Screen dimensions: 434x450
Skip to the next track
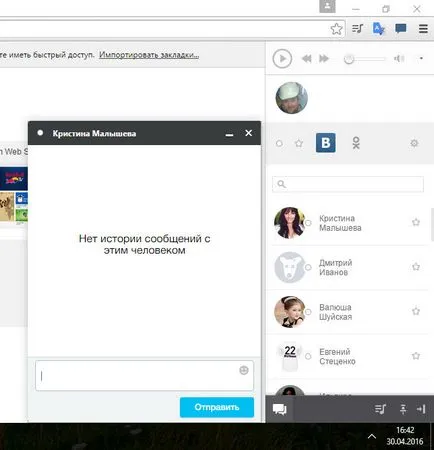click(324, 59)
